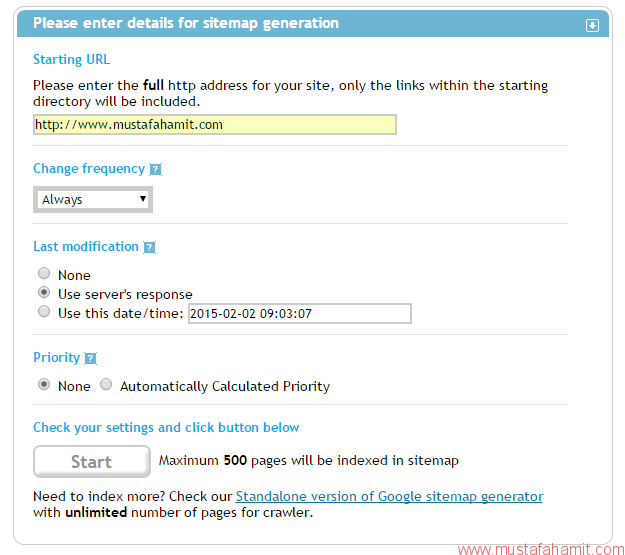Select the None last modification option
The height and width of the screenshot is (555, 625).
(x=44, y=274)
